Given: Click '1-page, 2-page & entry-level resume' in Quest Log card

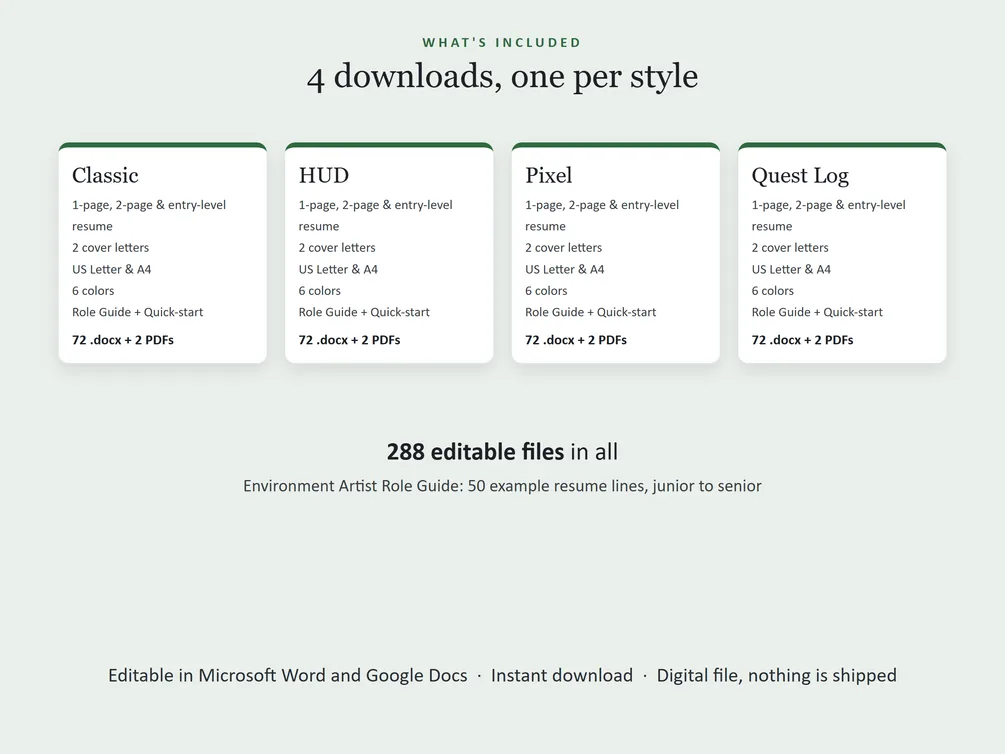Looking at the screenshot, I should [829, 215].
